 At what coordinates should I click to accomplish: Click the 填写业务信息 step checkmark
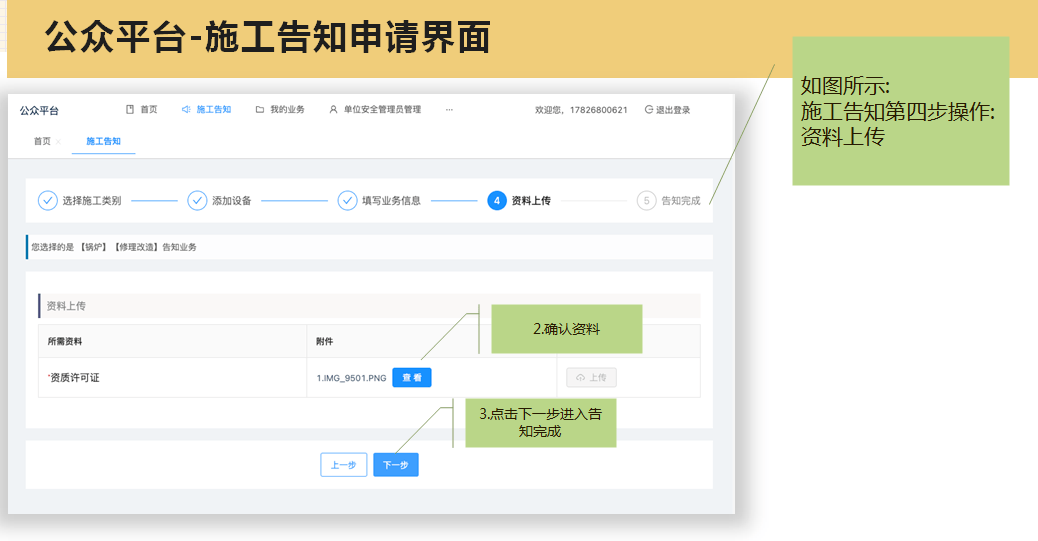348,201
